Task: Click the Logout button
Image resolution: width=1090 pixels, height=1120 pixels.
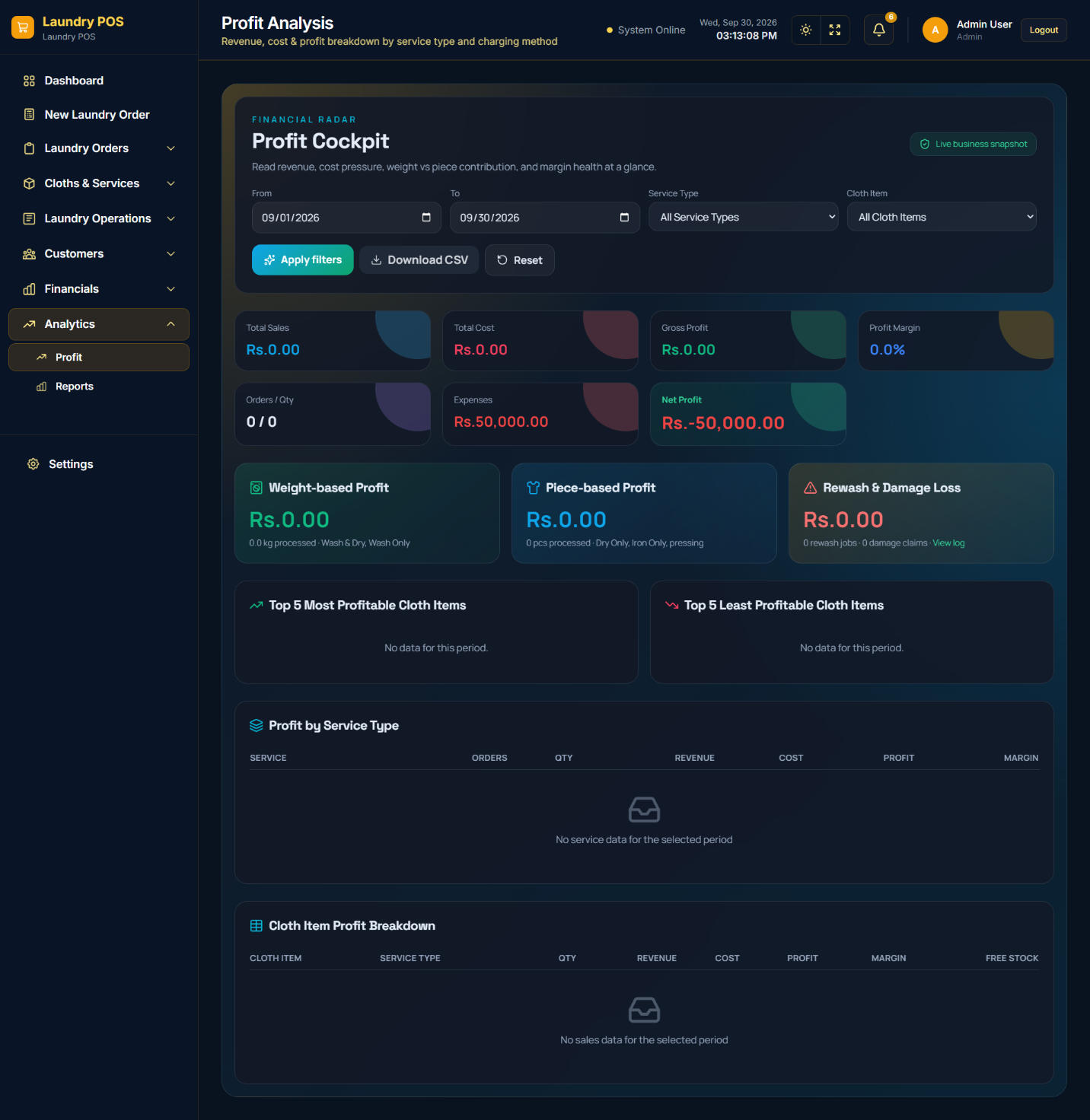Action: click(x=1044, y=30)
